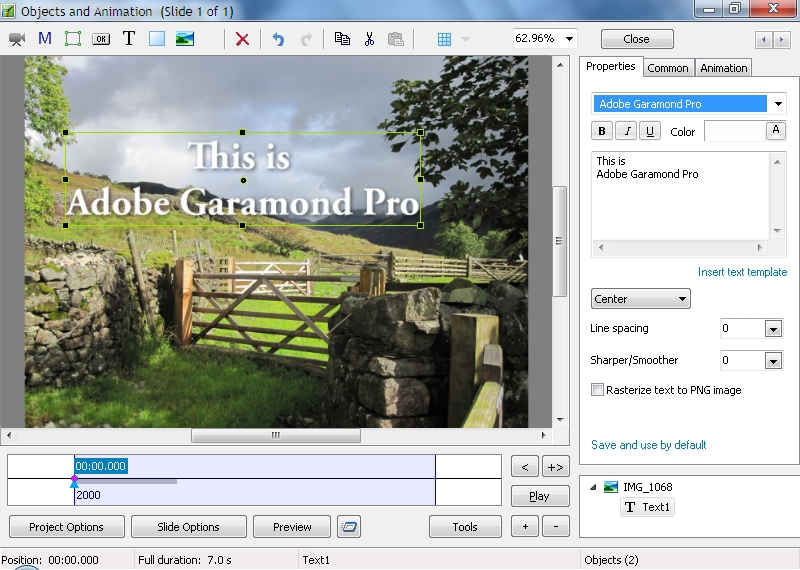Toggle bold text formatting
The image size is (800, 570).
[x=602, y=131]
